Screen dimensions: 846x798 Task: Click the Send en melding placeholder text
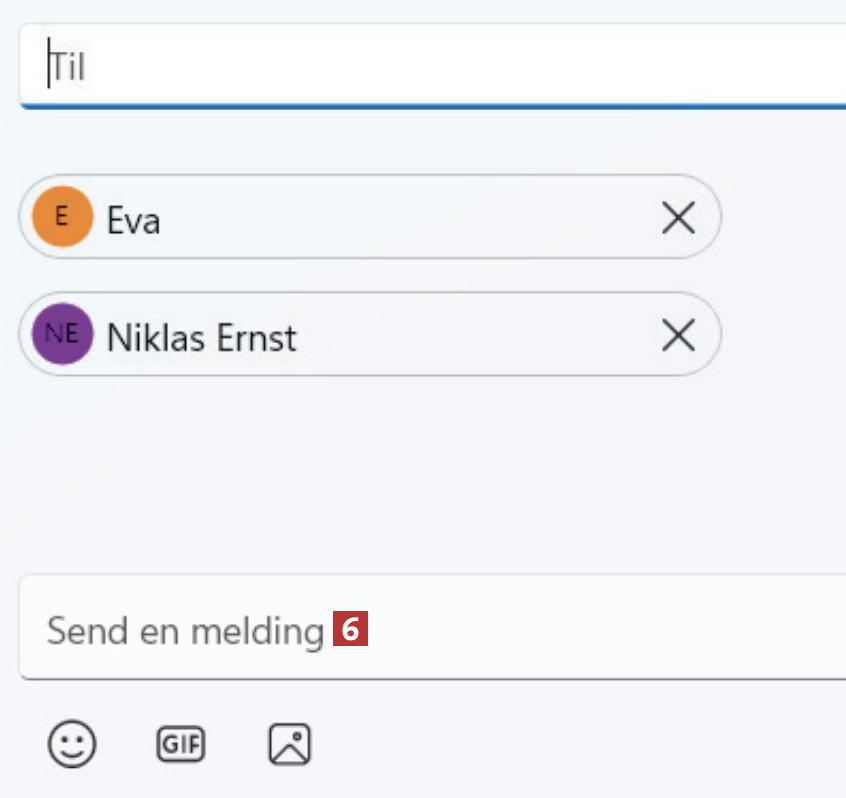pos(186,631)
